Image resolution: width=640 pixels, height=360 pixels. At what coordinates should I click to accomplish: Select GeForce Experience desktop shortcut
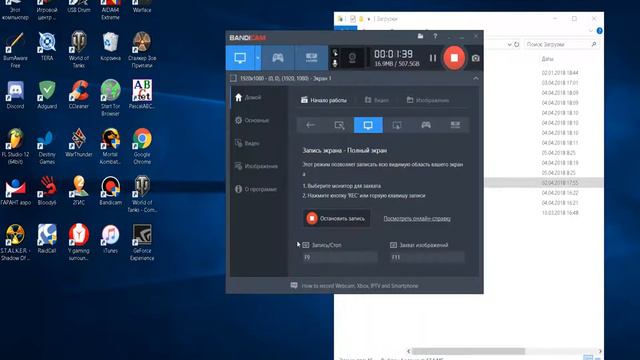point(142,242)
